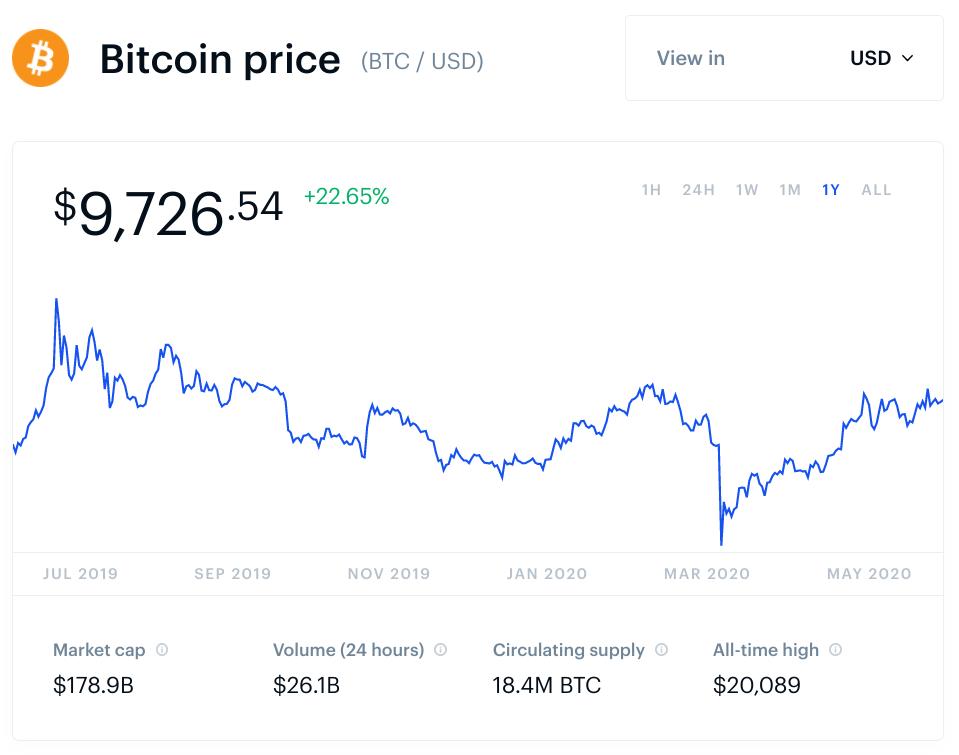Select the 24H time range
This screenshot has width=959, height=755.
(x=698, y=190)
